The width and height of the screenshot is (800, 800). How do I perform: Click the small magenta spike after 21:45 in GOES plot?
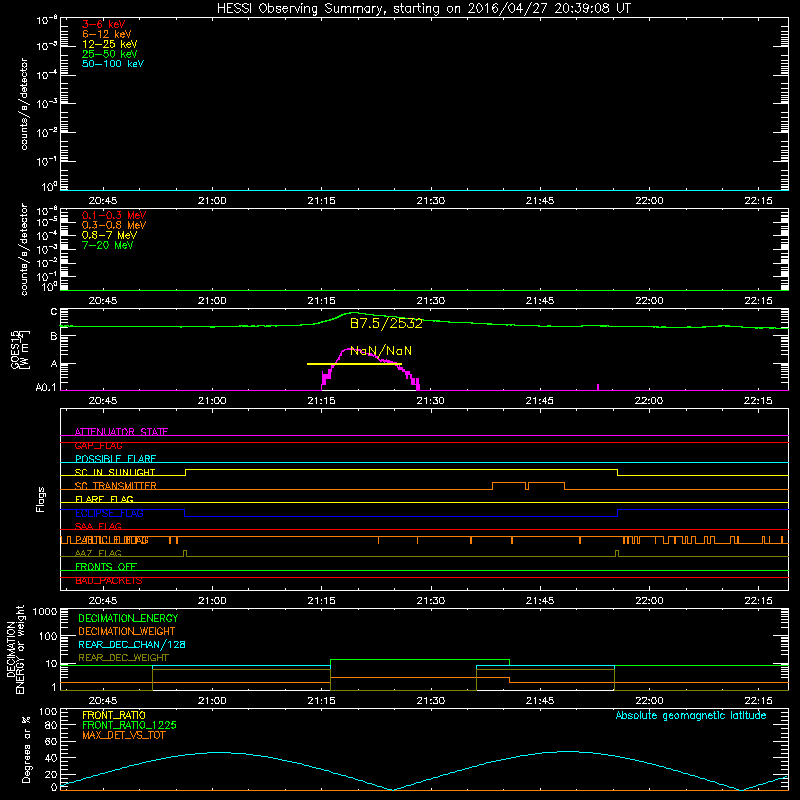click(597, 387)
